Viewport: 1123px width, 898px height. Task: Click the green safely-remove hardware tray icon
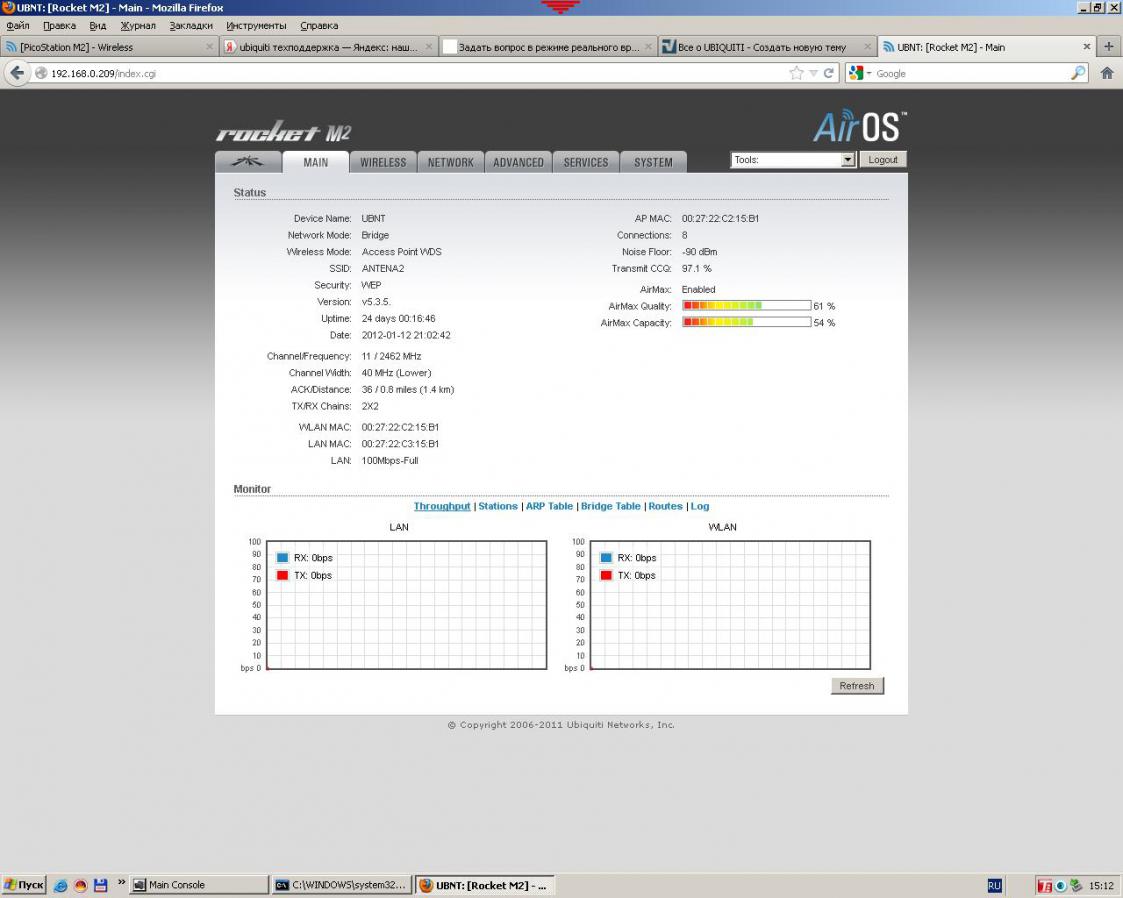[1076, 887]
